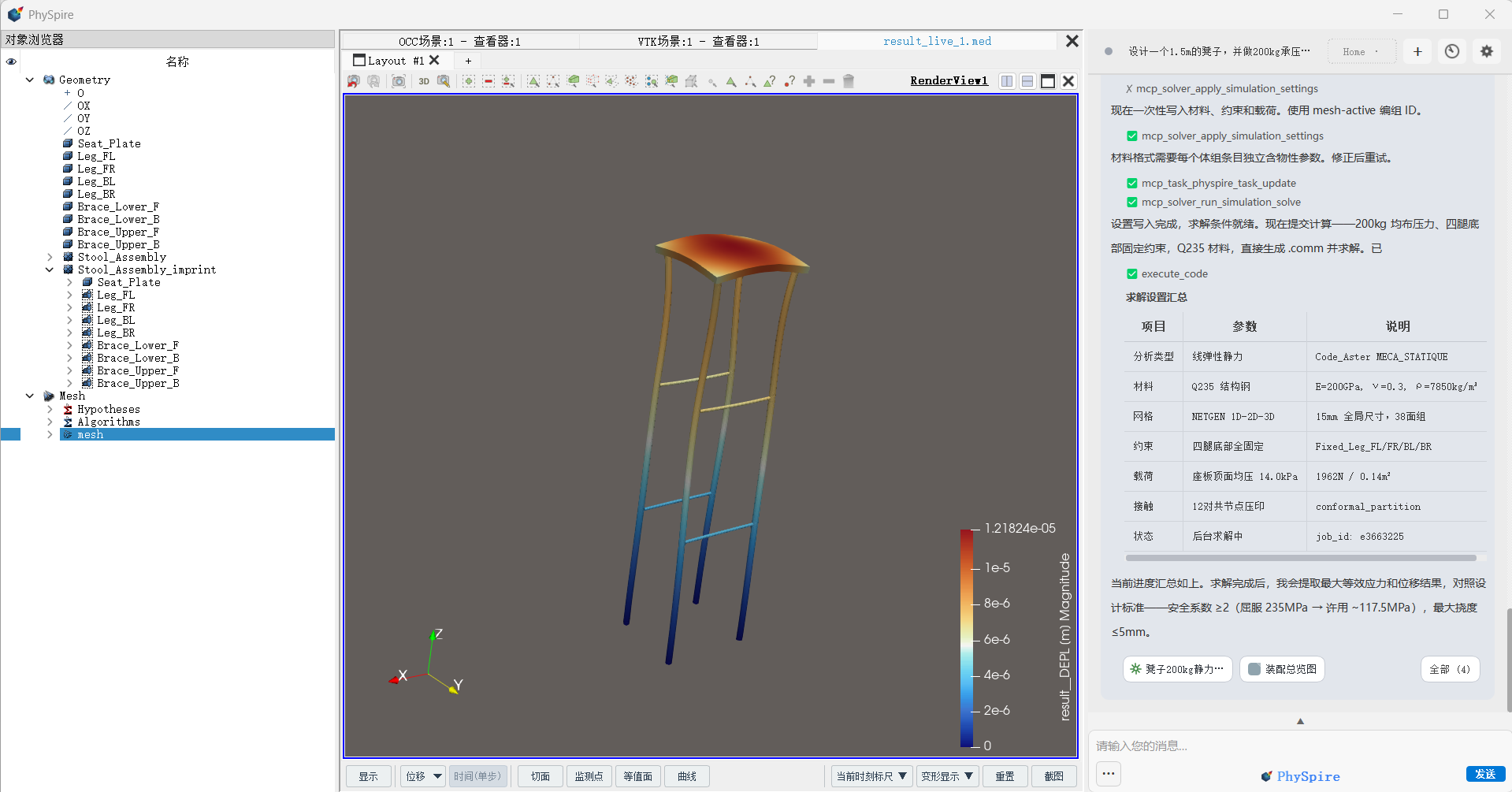Click the table horizontal scrollbar in chat
This screenshot has height=792, width=1512.
(1301, 557)
